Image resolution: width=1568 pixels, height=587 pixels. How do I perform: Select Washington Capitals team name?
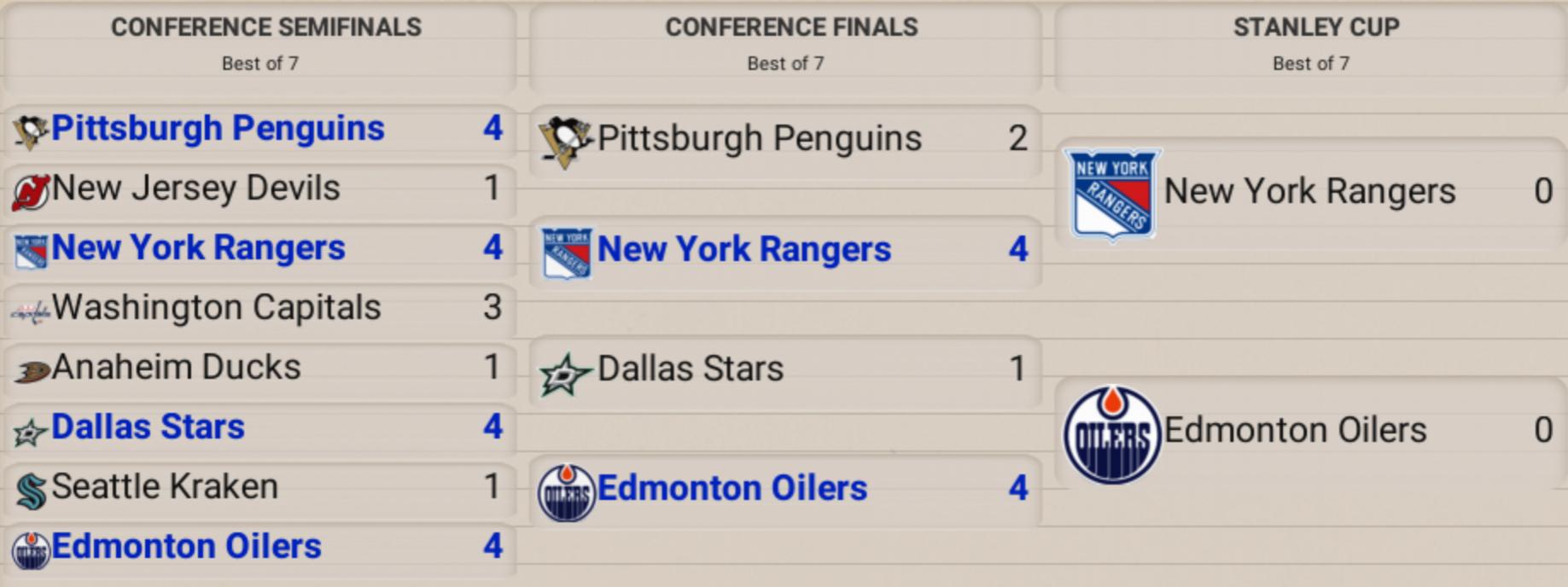216,308
